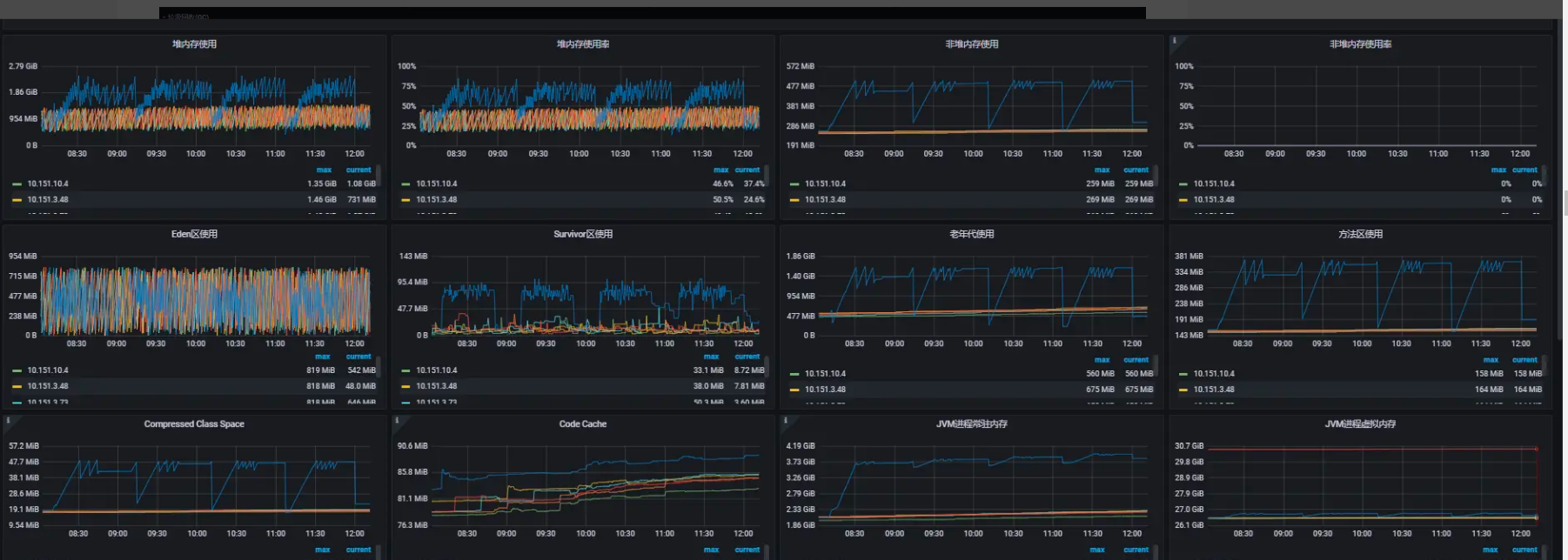
Task: Open info icon on JVM进程常驻内存 panel
Action: pyautogui.click(x=786, y=421)
